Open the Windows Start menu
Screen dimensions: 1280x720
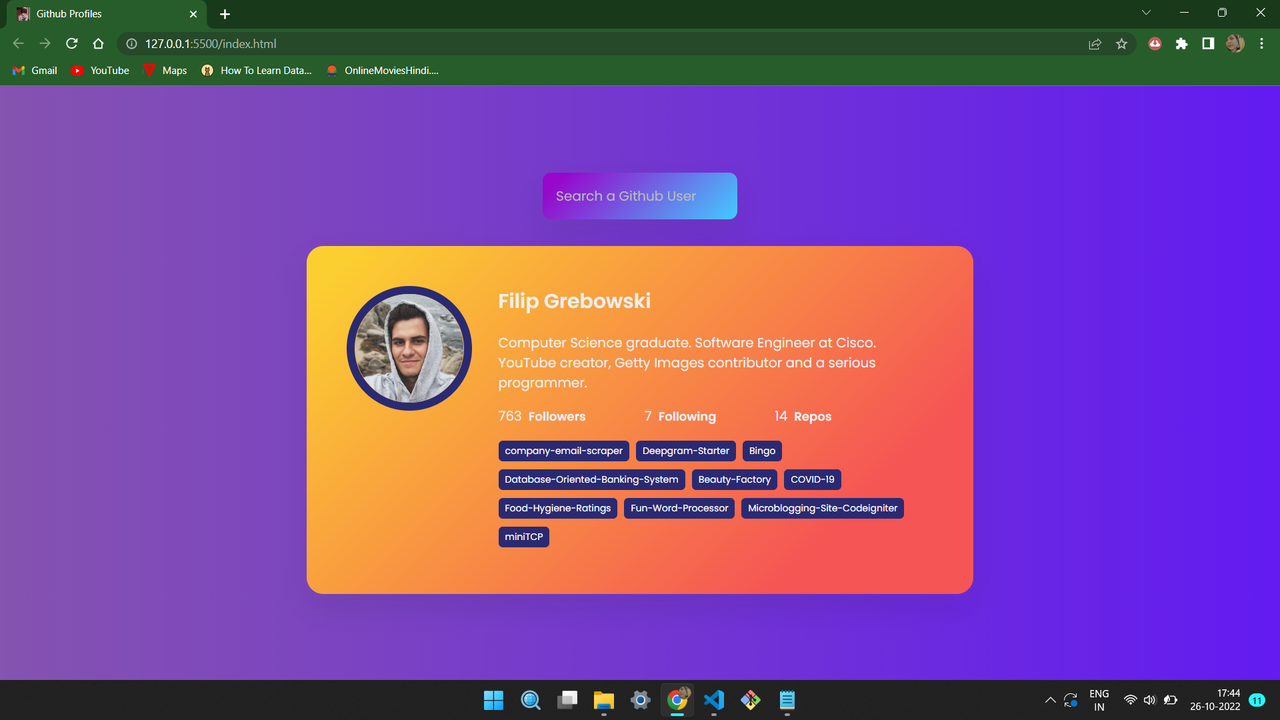(493, 700)
